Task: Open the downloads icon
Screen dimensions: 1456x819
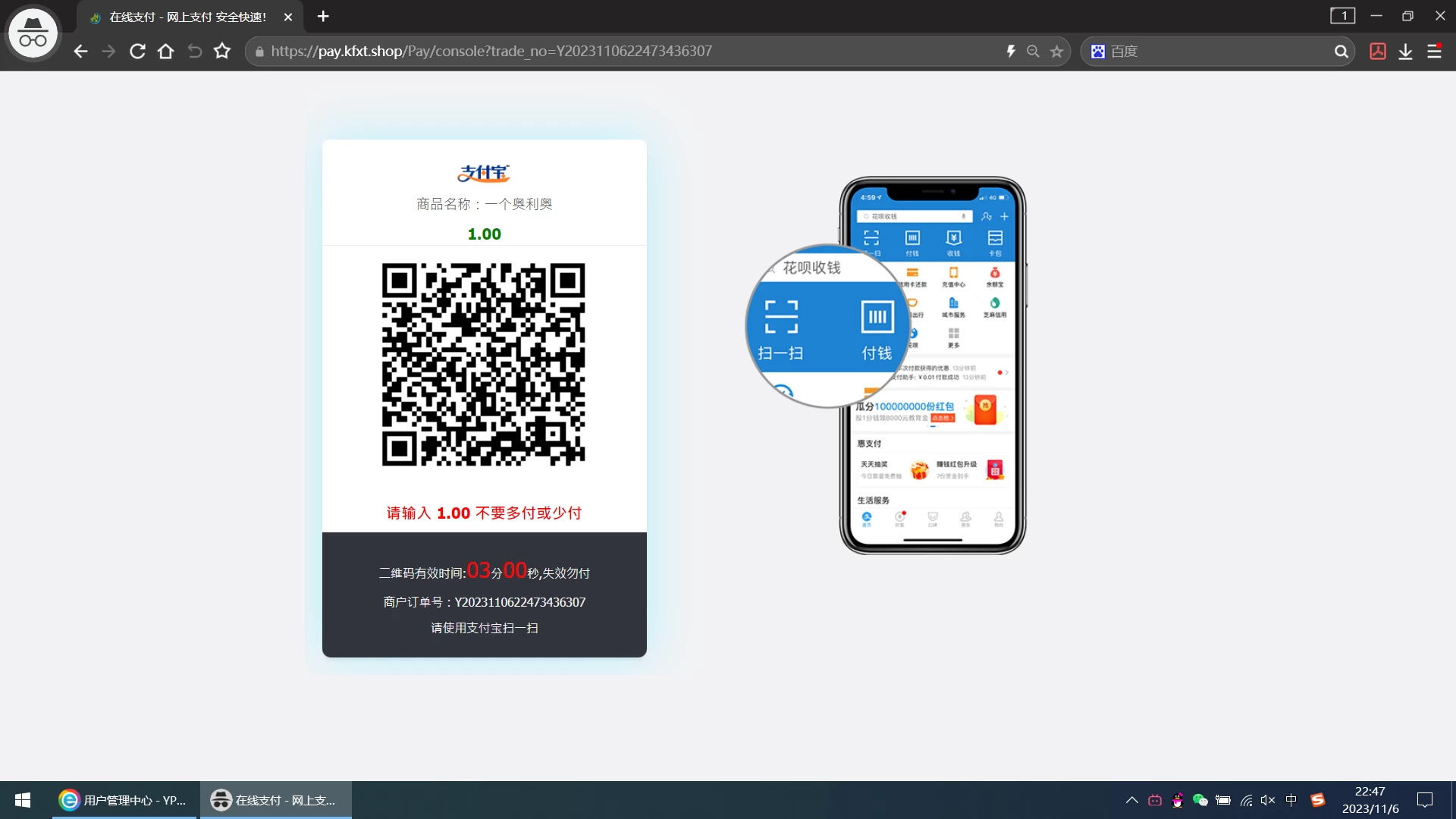Action: coord(1405,52)
